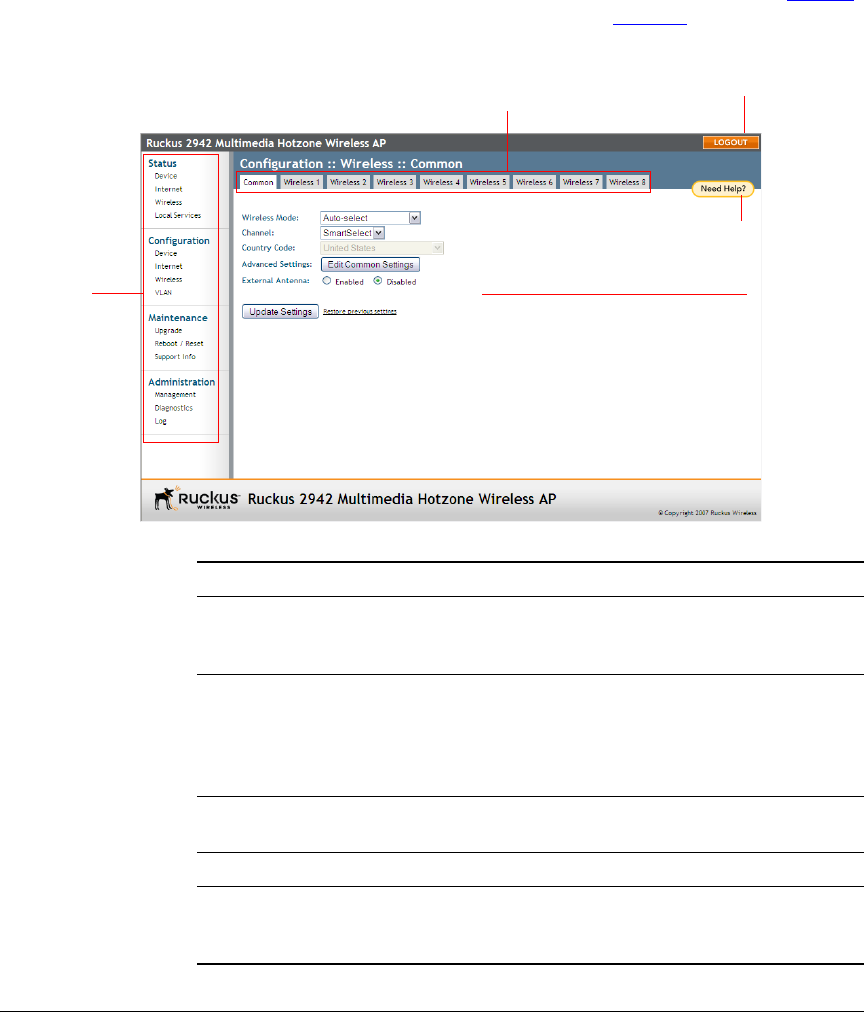This screenshot has height=1013, width=864.
Task: Open Configuration Device page
Action: (x=165, y=253)
